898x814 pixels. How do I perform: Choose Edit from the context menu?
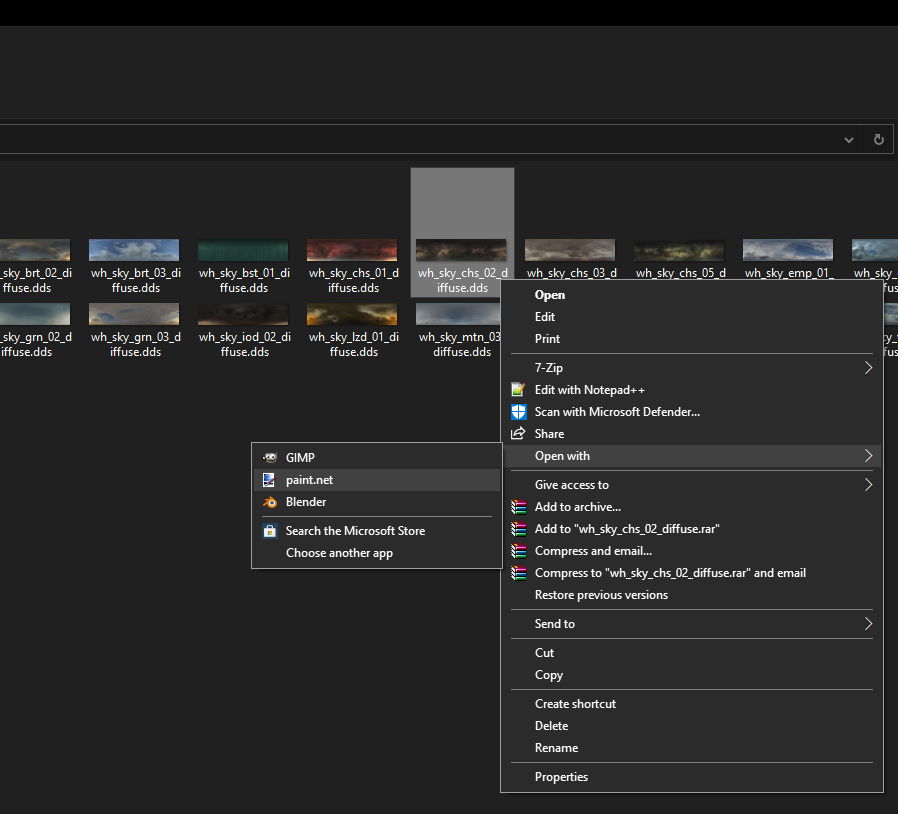point(692,317)
